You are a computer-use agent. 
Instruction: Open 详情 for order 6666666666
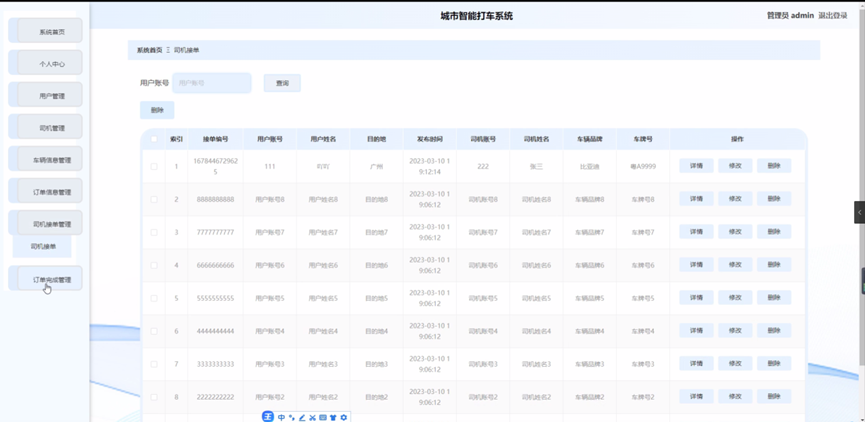[696, 265]
